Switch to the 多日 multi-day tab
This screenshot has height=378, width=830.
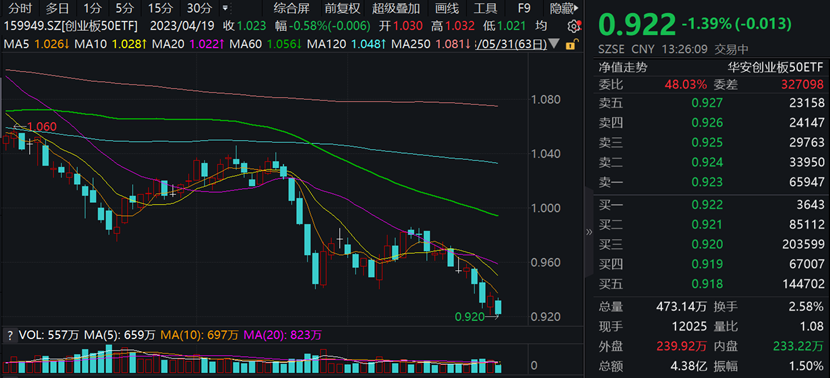57,8
